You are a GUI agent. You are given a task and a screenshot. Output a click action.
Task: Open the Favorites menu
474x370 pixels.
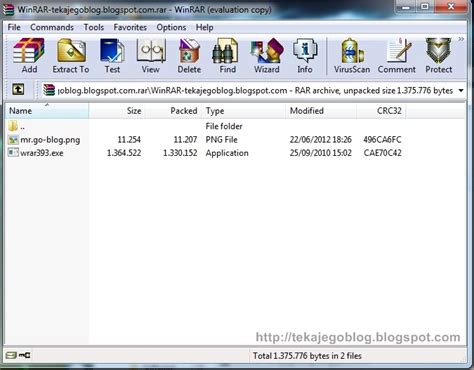click(x=130, y=27)
